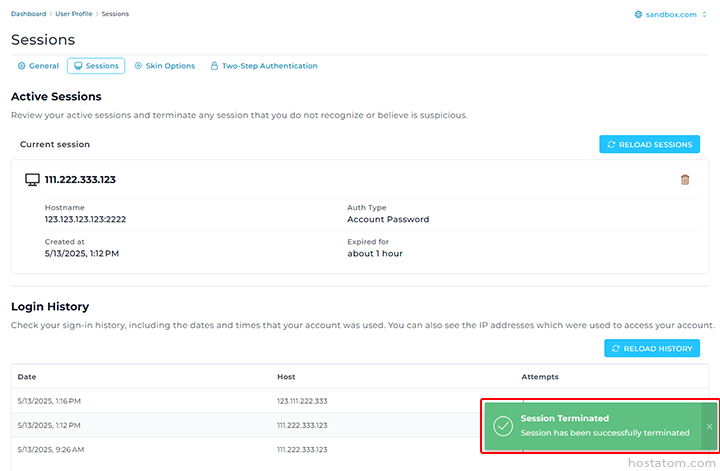
Task: Click the Attempts column header
Action: (540, 377)
